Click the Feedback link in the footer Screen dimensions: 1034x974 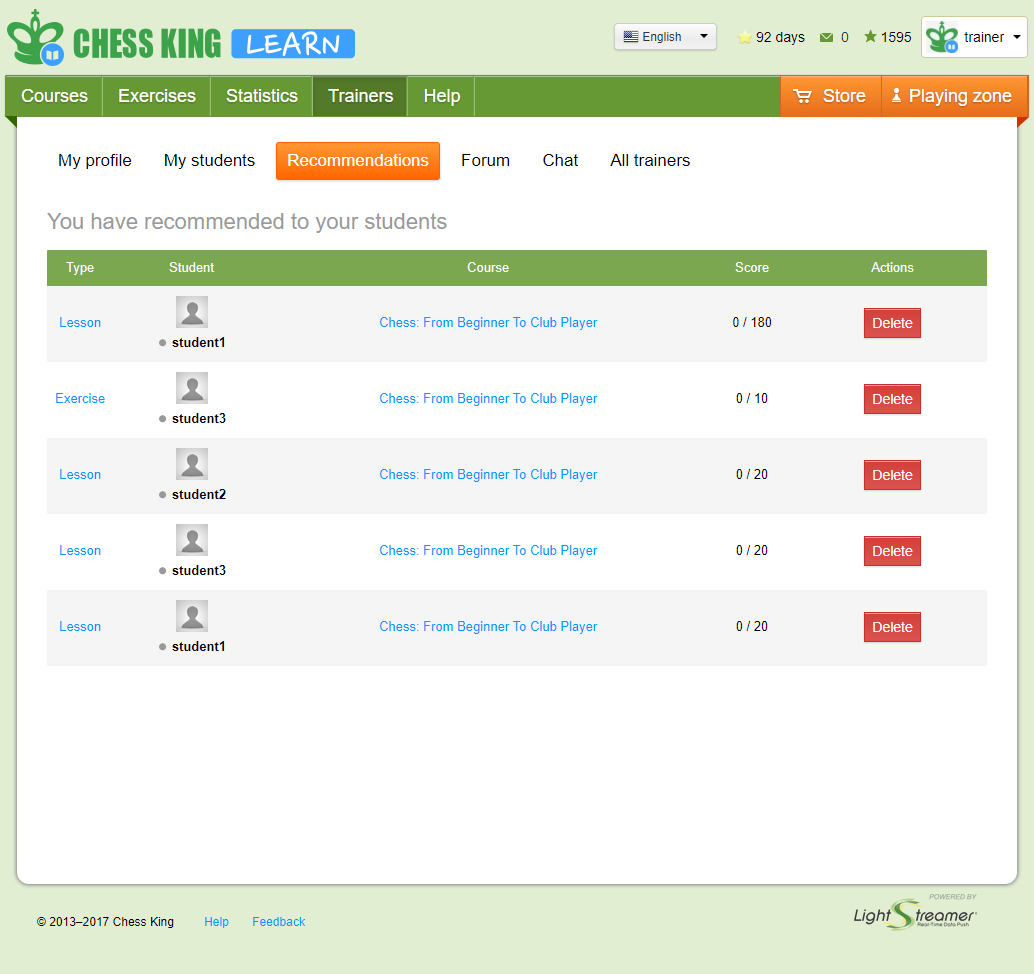(278, 922)
